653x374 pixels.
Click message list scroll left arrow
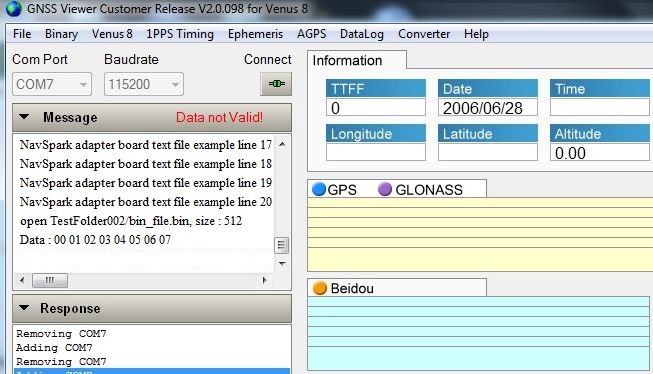coord(22,280)
